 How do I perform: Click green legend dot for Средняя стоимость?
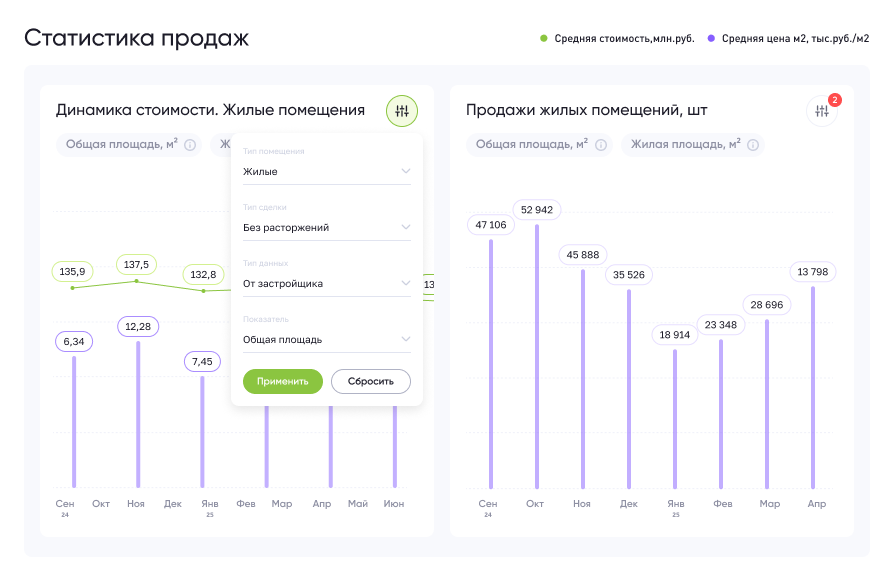(543, 38)
